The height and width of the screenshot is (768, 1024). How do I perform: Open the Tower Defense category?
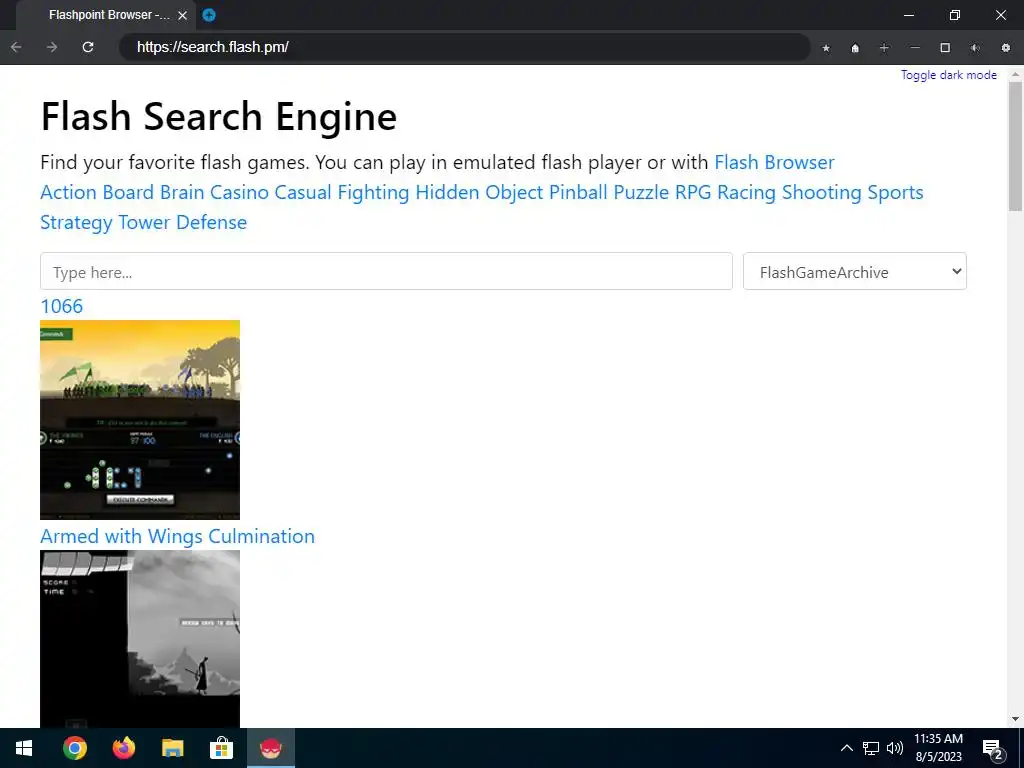(183, 222)
